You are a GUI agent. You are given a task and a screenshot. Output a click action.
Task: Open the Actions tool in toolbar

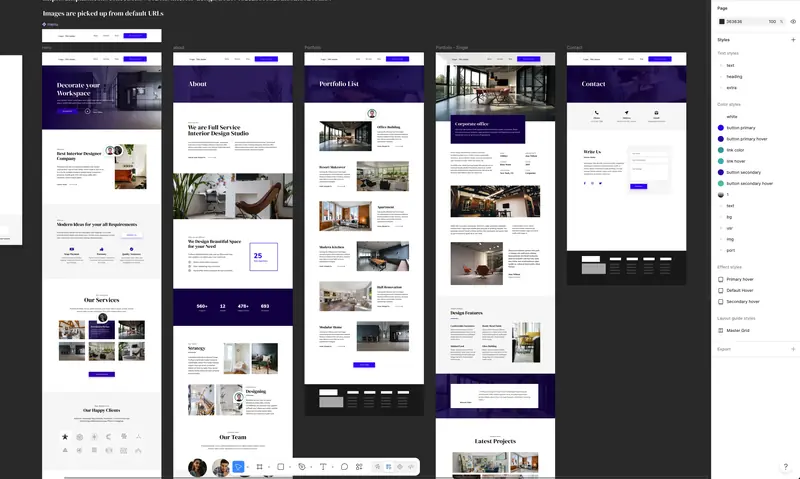coord(359,467)
